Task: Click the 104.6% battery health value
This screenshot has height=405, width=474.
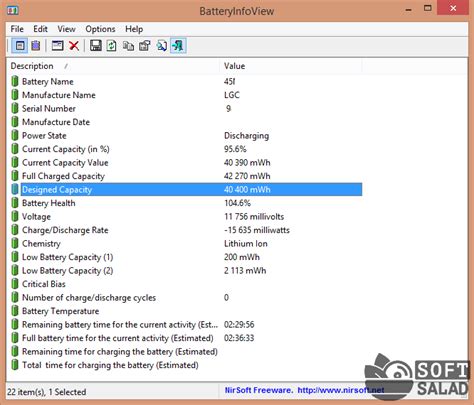Action: (x=237, y=203)
